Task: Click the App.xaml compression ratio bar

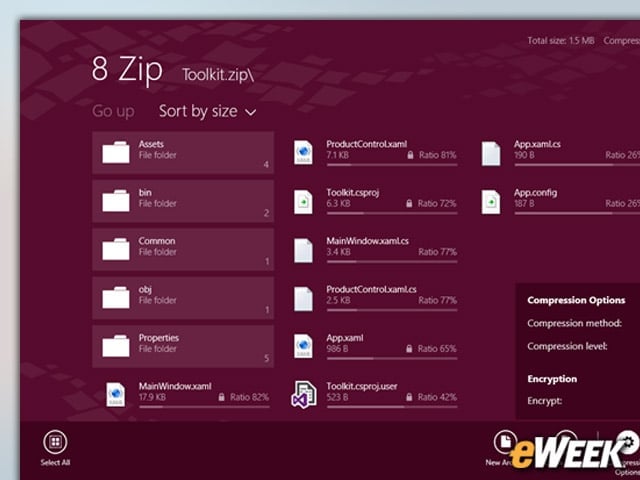Action: 392,358
